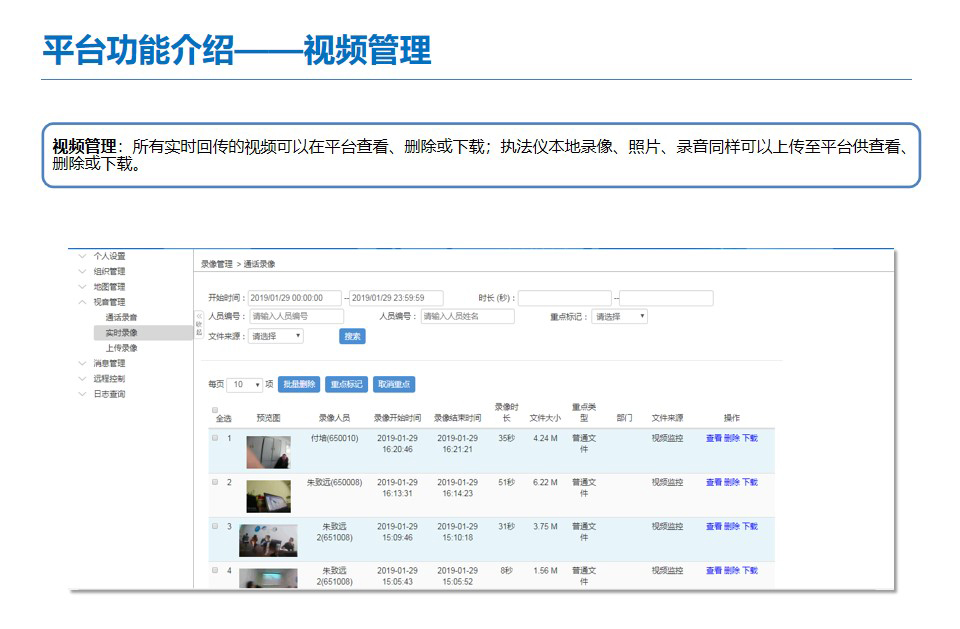Click the 6.22 M file size cell
The width and height of the screenshot is (960, 629).
tap(545, 483)
